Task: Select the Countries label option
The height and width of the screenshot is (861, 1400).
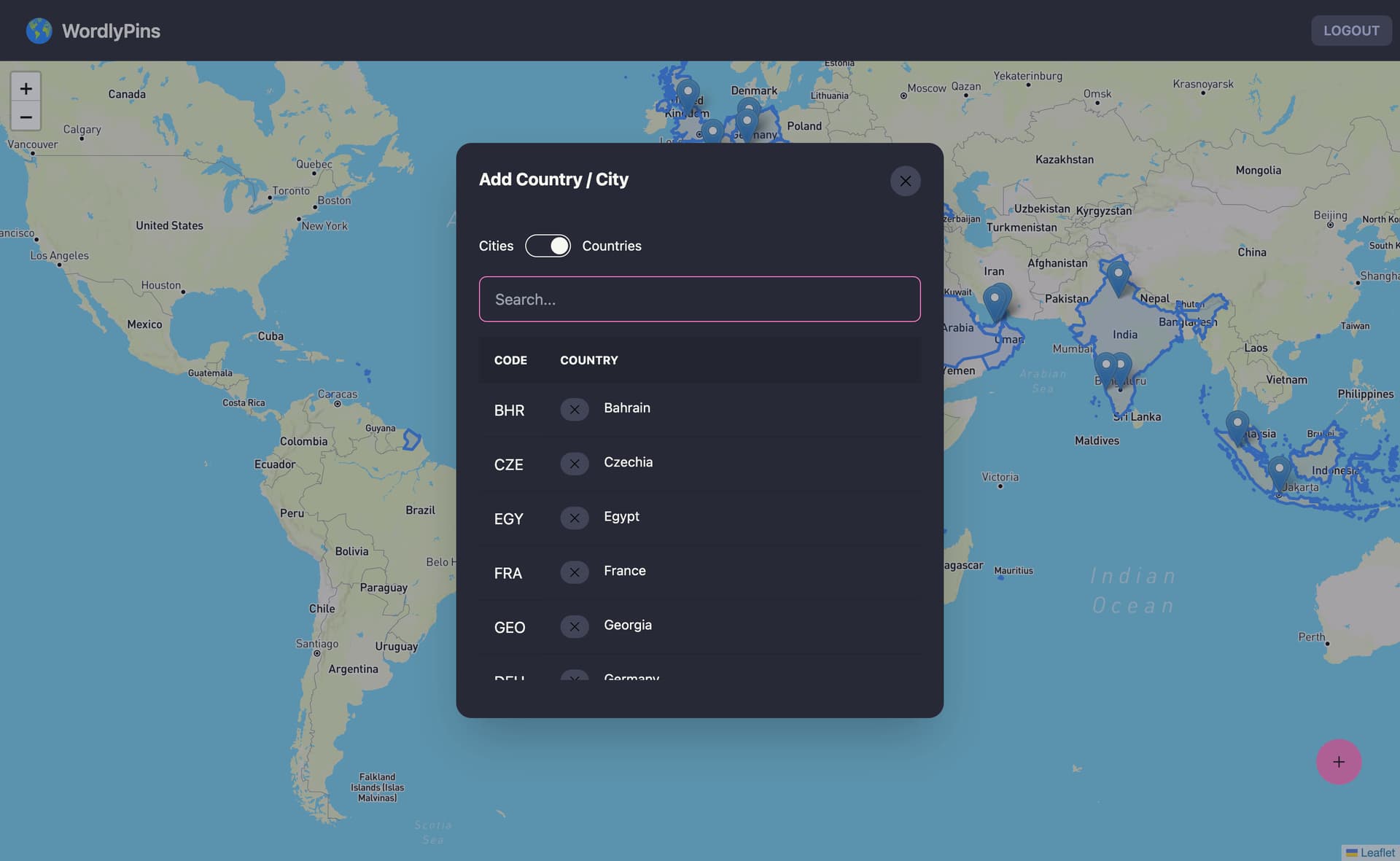Action: point(612,246)
